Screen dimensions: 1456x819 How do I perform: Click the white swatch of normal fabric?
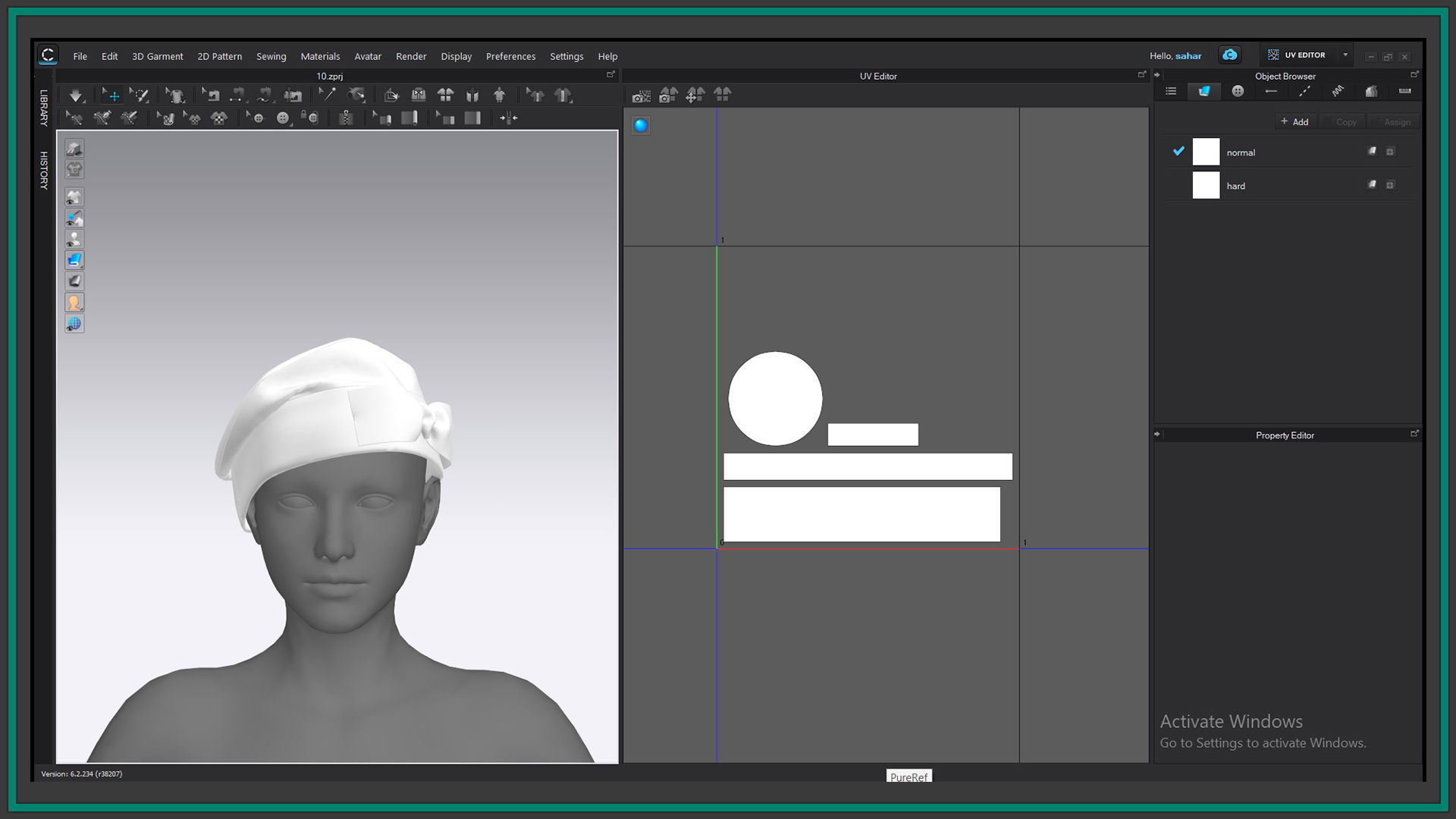1206,152
